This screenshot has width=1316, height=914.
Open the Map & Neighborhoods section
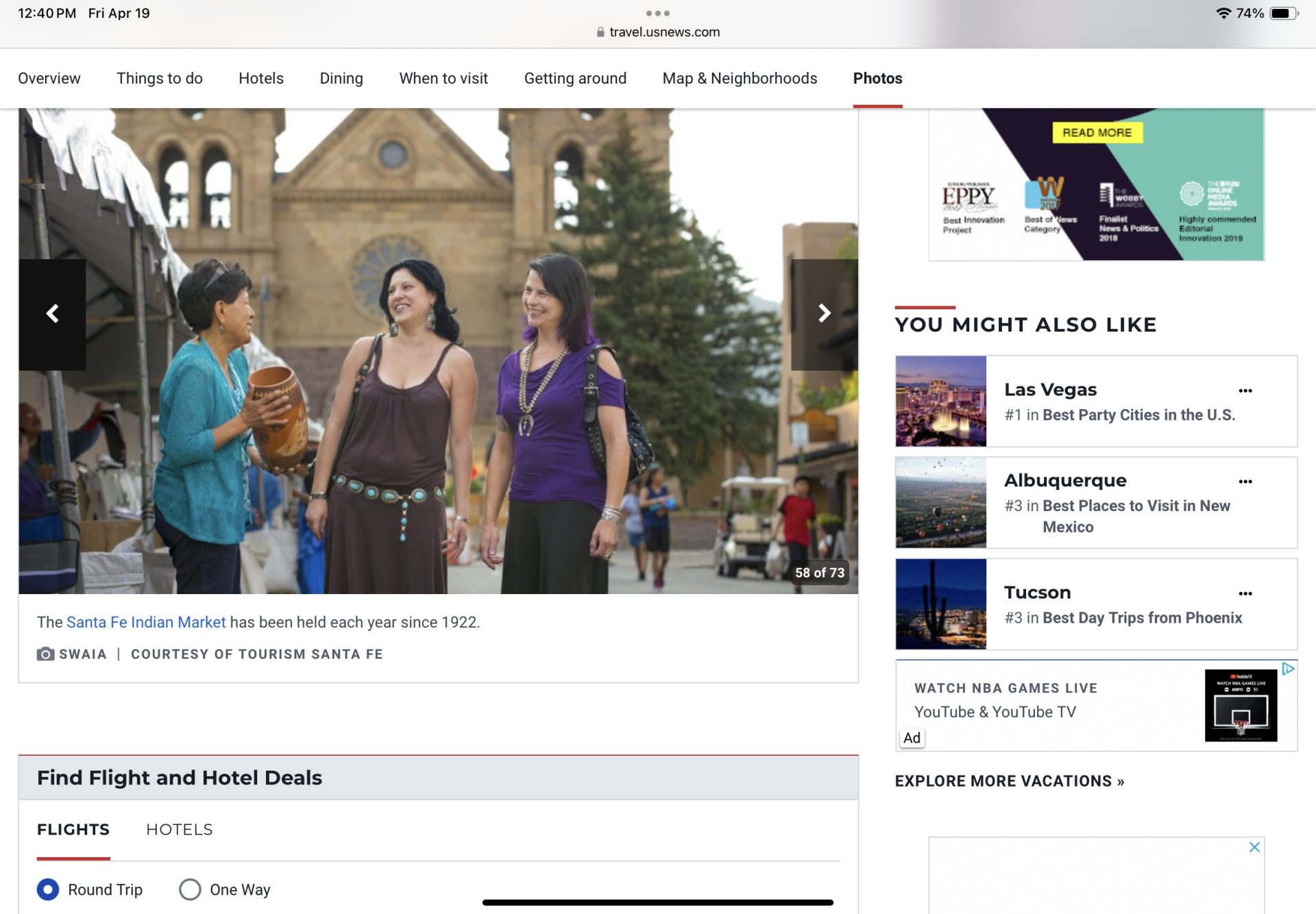click(740, 78)
